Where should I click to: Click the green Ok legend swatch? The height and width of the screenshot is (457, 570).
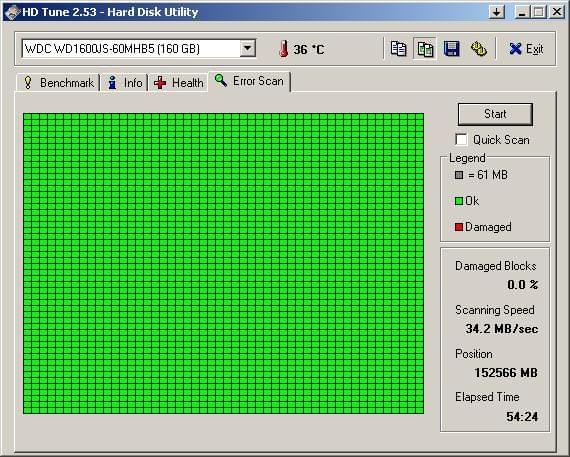pyautogui.click(x=459, y=201)
